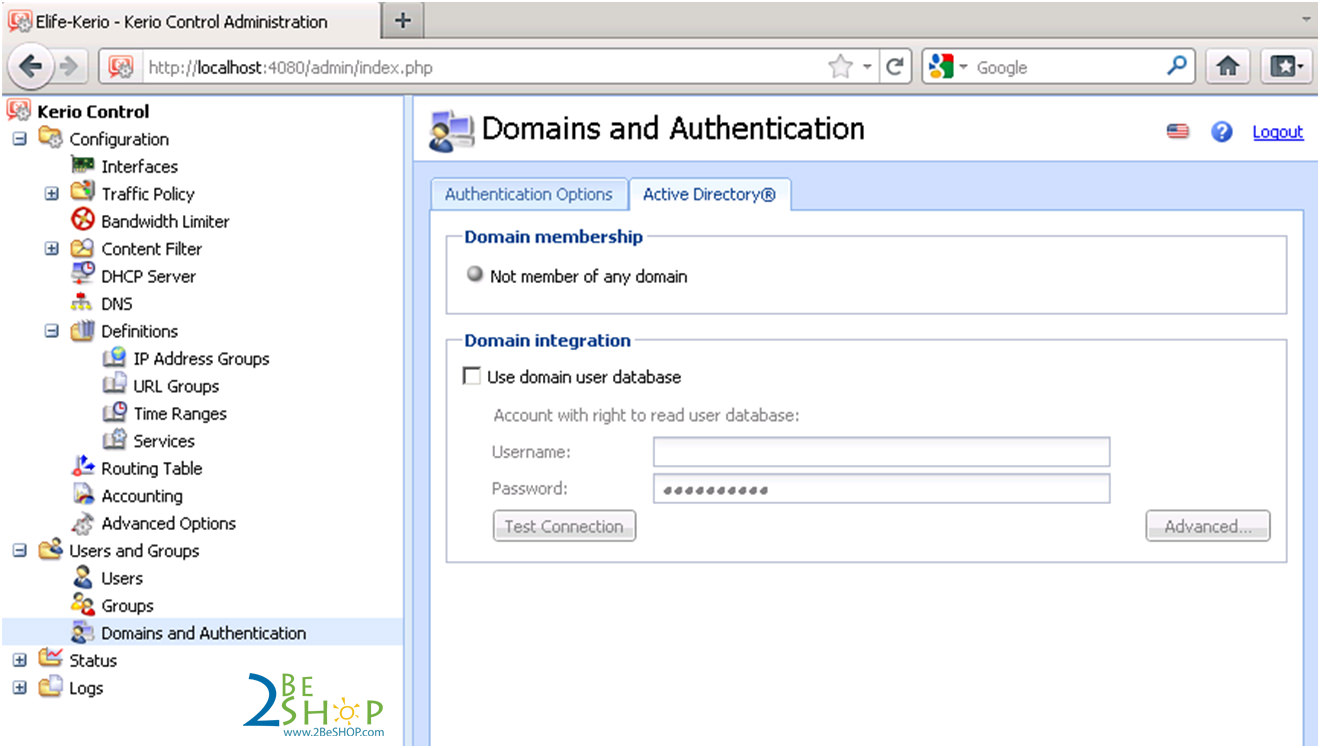This screenshot has width=1320, height=748.
Task: Collapse the Users and Groups node
Action: tap(19, 551)
